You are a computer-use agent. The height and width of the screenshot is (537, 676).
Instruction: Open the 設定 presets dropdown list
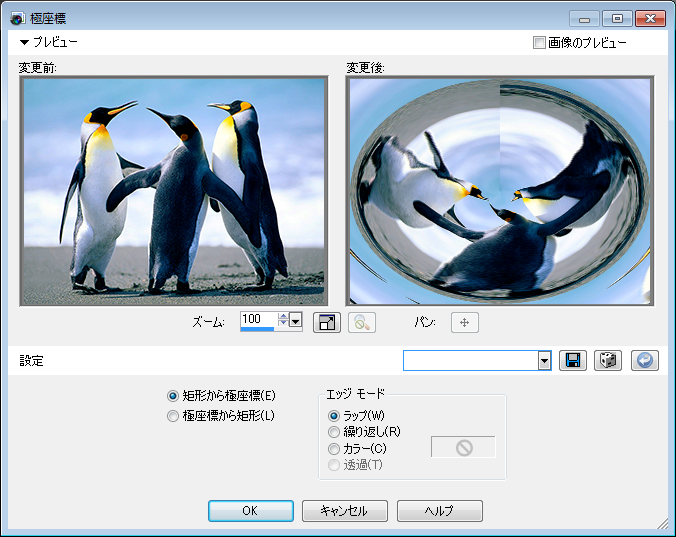544,360
